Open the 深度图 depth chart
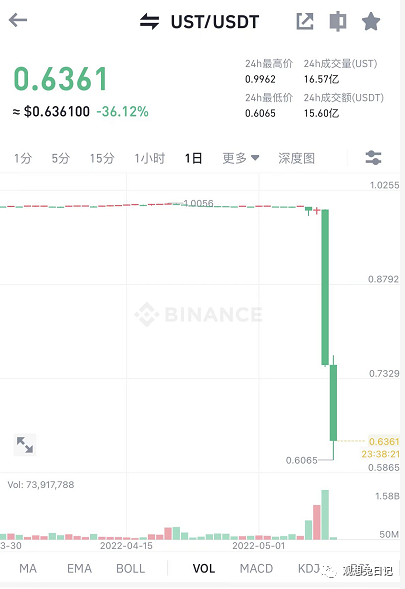 296,158
